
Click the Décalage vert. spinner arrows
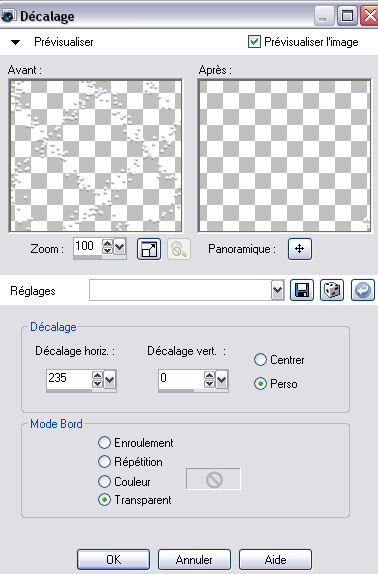(209, 379)
